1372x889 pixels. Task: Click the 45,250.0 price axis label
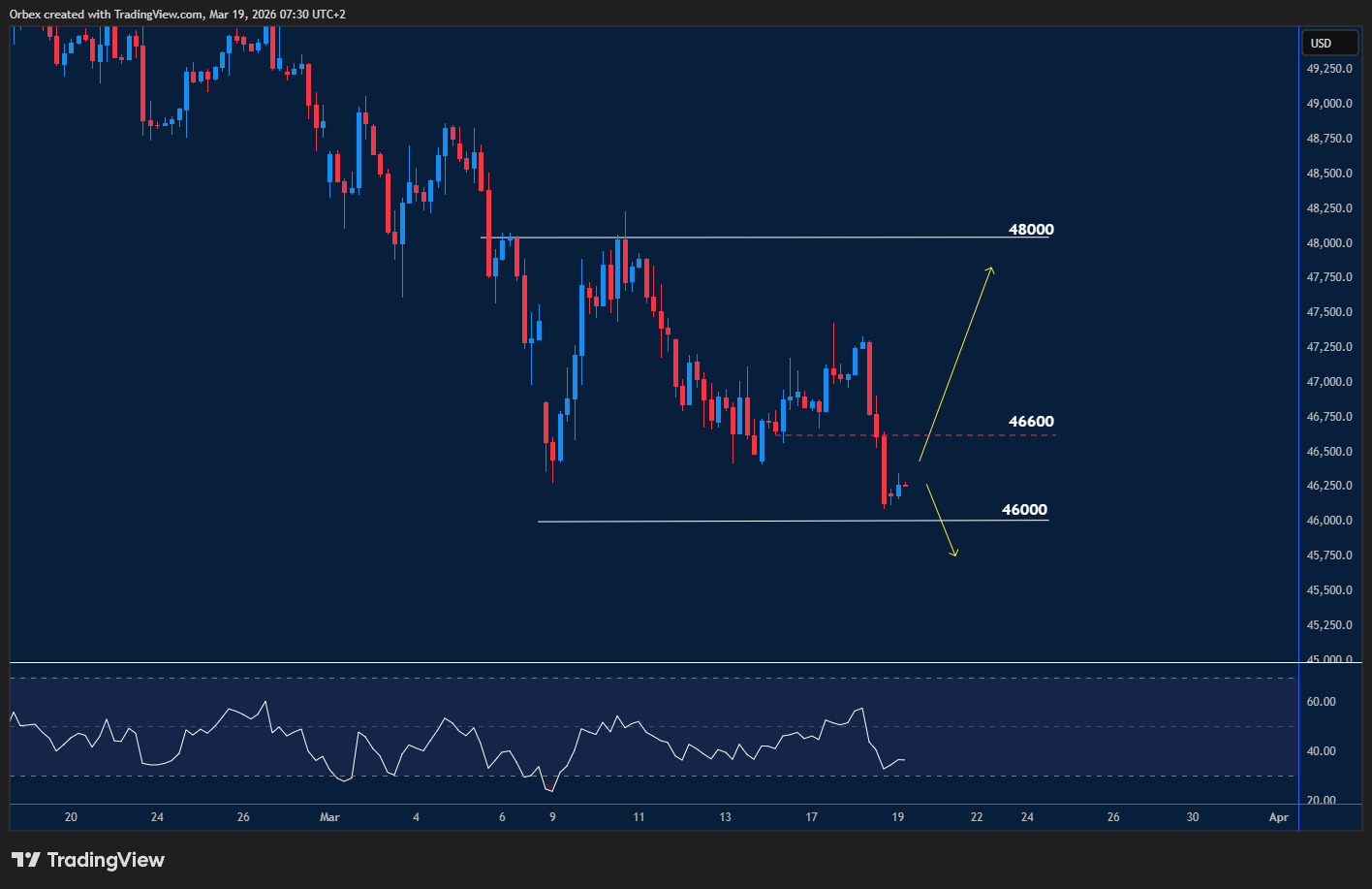pos(1329,625)
